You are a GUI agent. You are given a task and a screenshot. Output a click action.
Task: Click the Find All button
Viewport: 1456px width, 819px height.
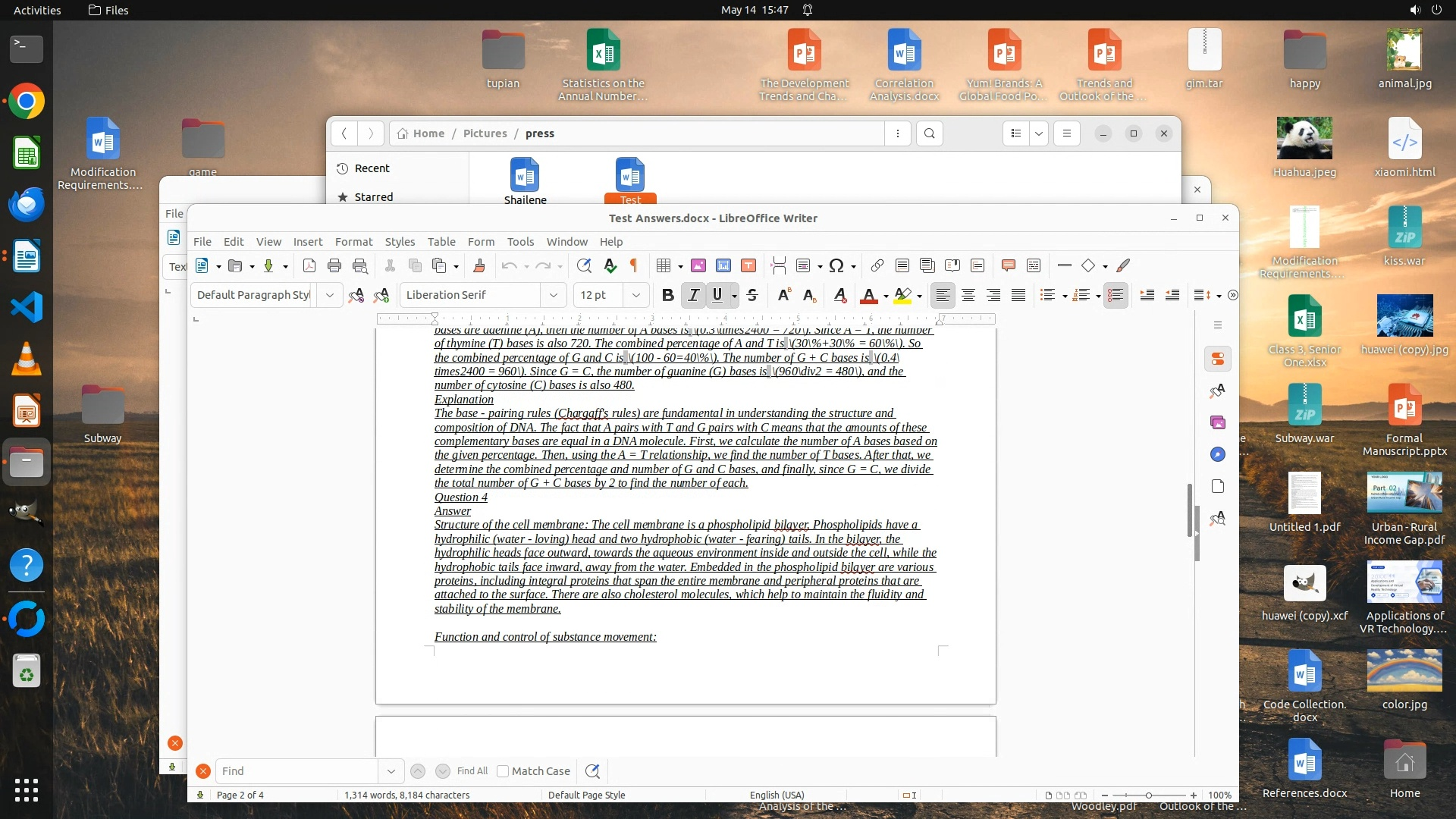pyautogui.click(x=472, y=771)
